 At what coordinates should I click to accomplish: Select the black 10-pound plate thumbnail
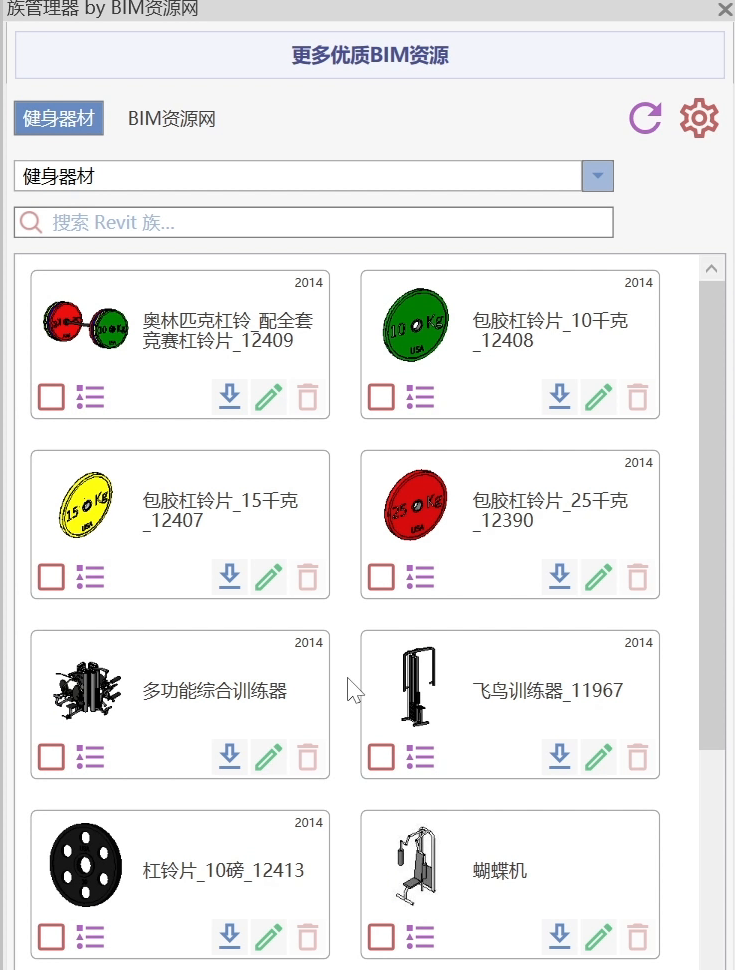click(86, 865)
